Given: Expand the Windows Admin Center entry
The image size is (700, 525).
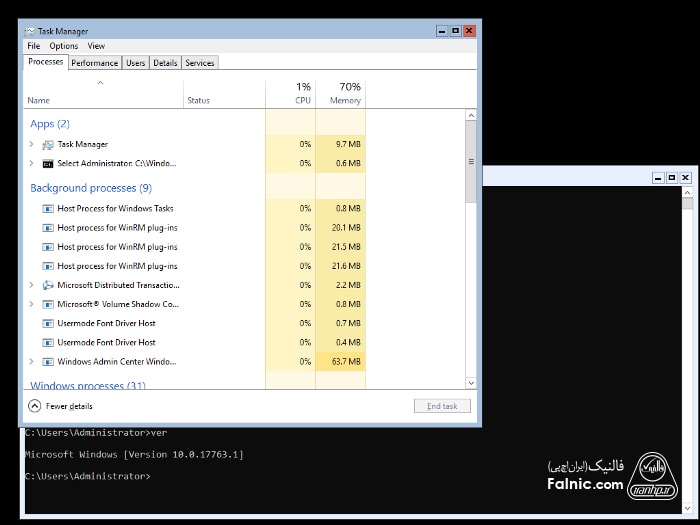Looking at the screenshot, I should [32, 362].
